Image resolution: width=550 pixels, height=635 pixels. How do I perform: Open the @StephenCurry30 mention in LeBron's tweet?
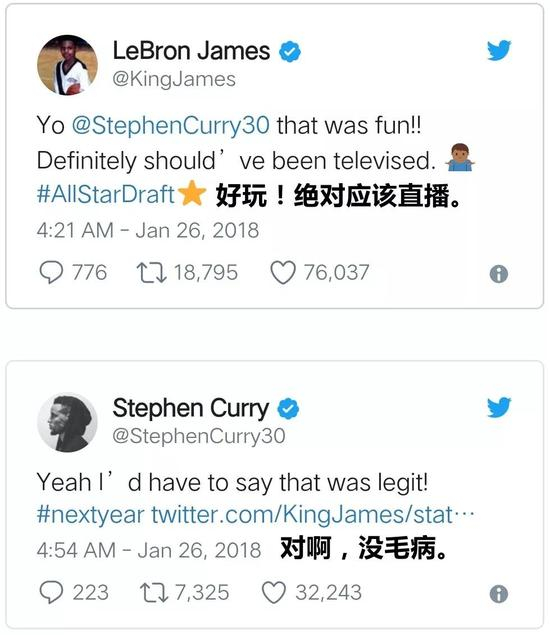pyautogui.click(x=171, y=125)
